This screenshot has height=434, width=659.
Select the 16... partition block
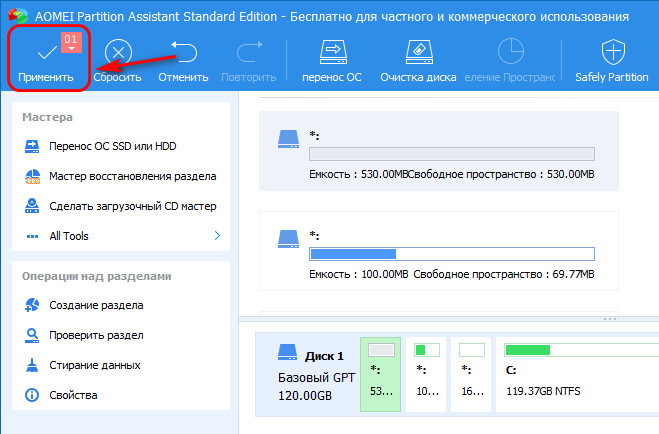(x=472, y=374)
